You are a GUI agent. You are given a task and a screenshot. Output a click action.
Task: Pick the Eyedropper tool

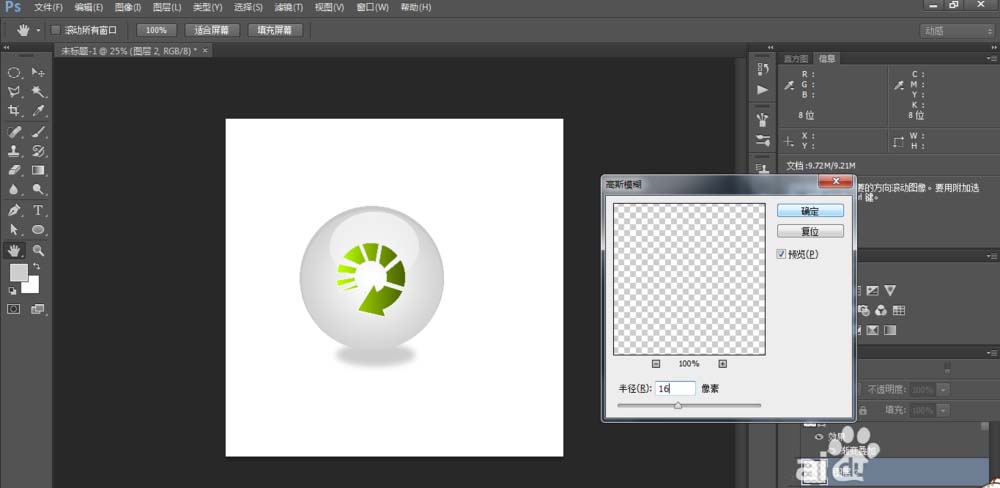point(38,111)
